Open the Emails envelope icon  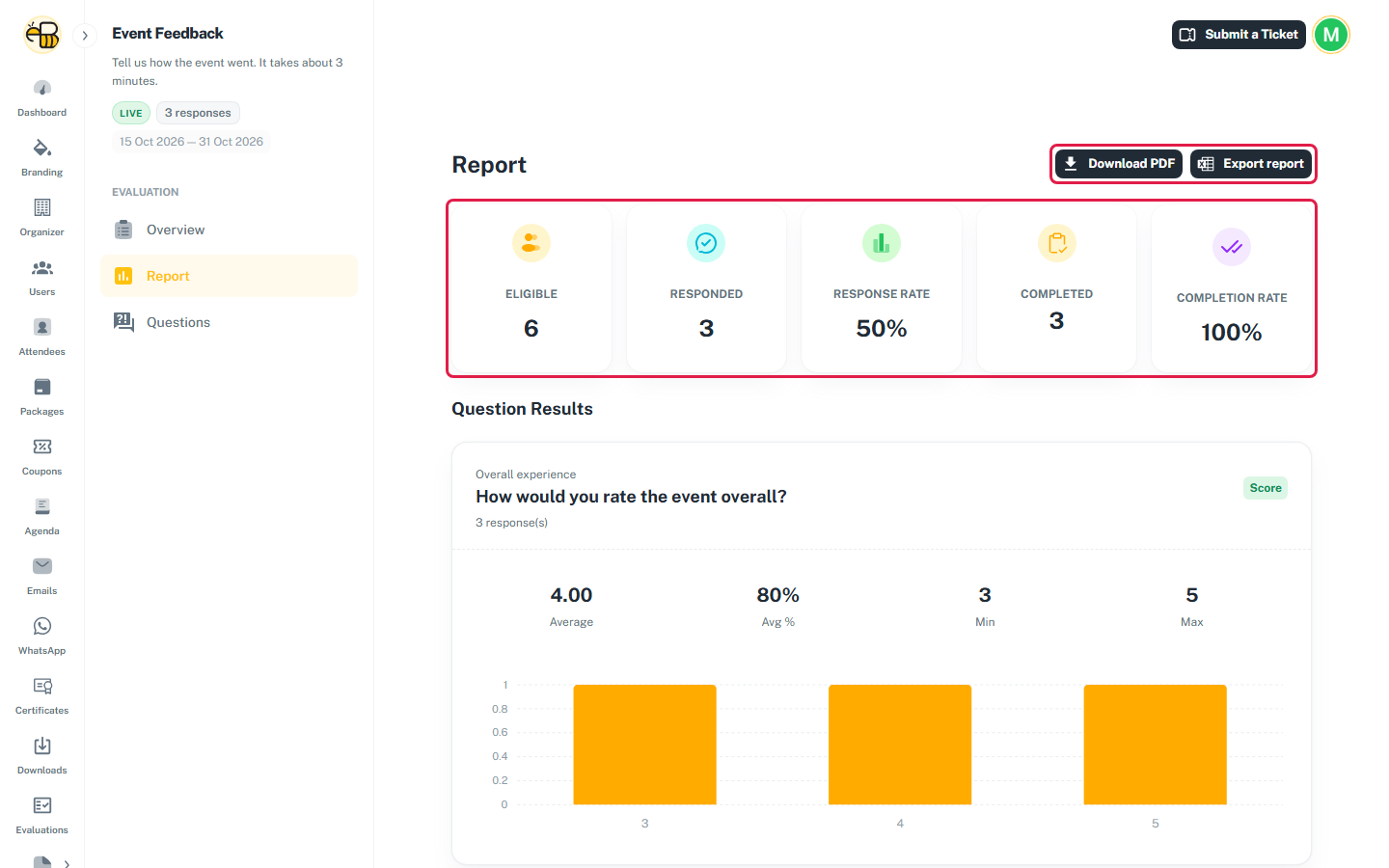tap(42, 567)
